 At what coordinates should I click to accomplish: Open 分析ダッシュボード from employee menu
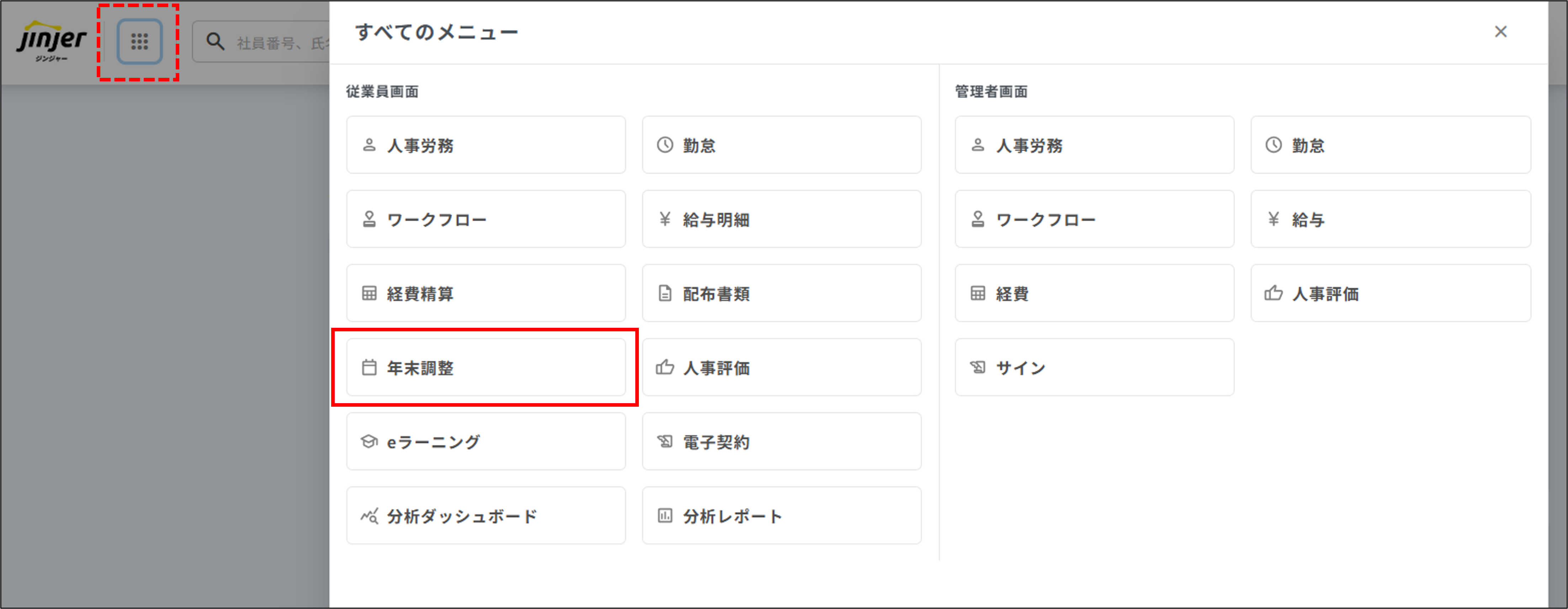(485, 515)
